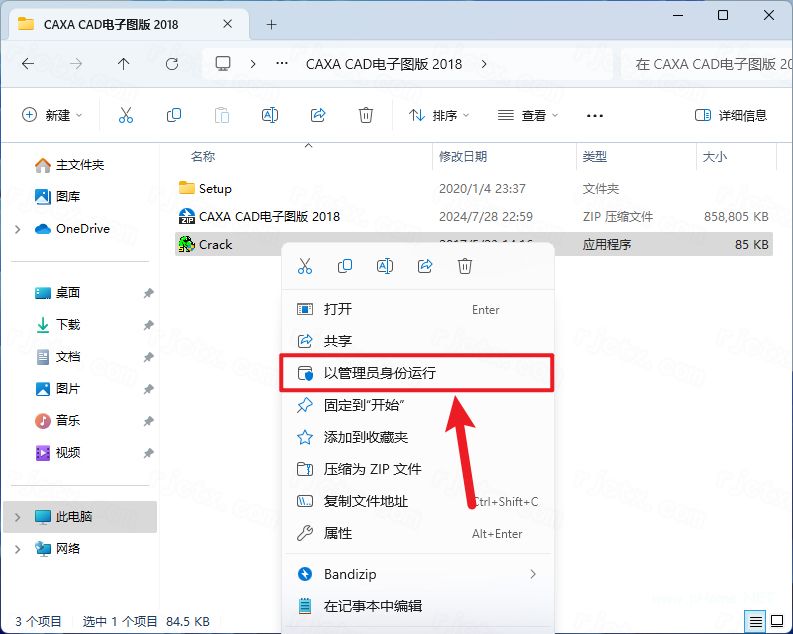Click the pin icon beside 音乐
This screenshot has width=793, height=634.
point(148,421)
